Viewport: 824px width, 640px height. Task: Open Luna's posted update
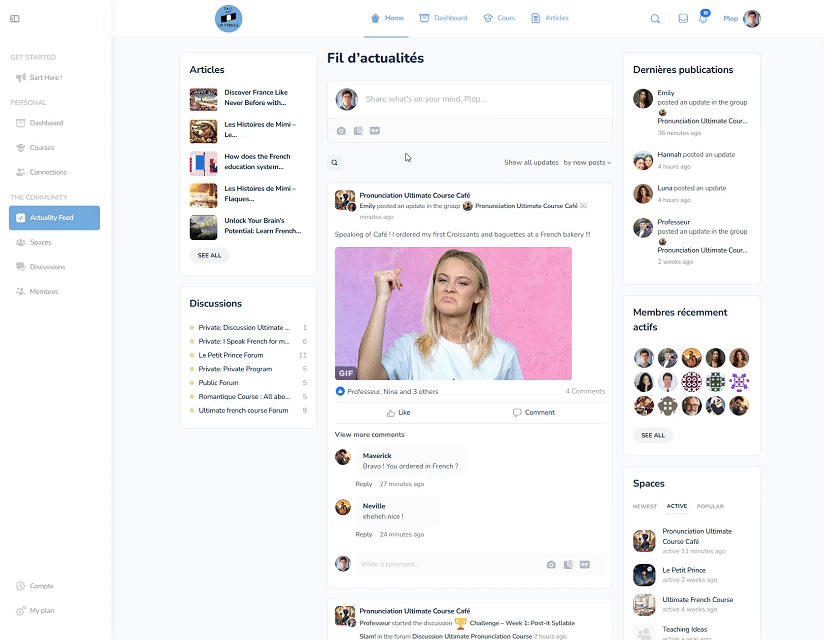point(692,189)
